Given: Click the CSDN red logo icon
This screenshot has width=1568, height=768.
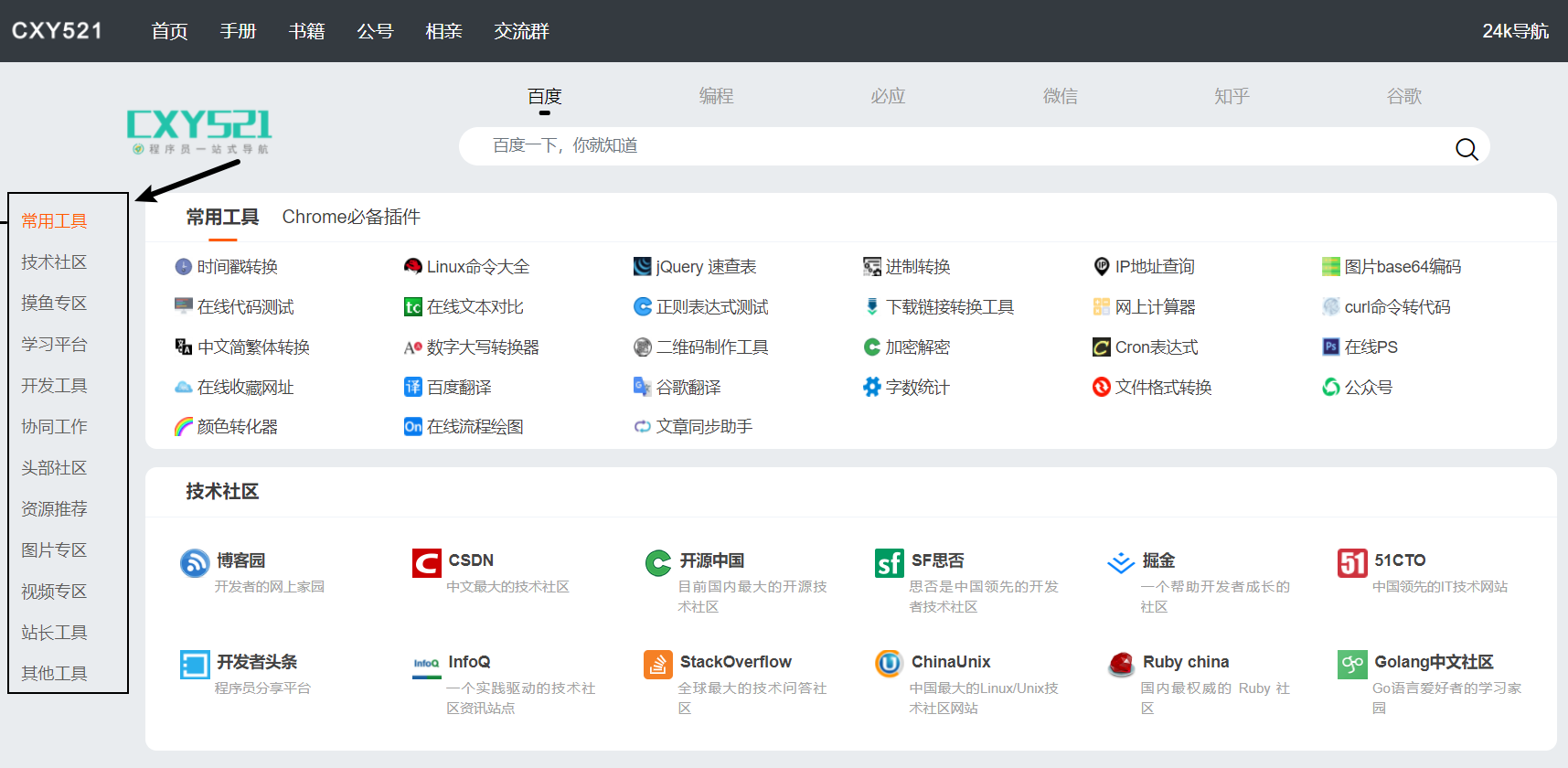Looking at the screenshot, I should [x=427, y=563].
